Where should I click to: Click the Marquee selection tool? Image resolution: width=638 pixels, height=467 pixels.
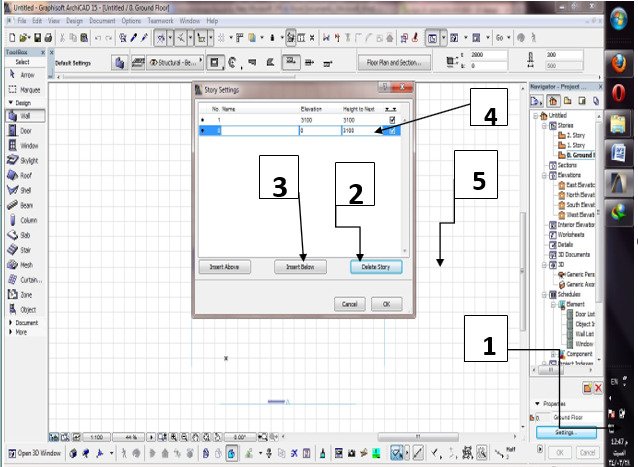[x=24, y=87]
